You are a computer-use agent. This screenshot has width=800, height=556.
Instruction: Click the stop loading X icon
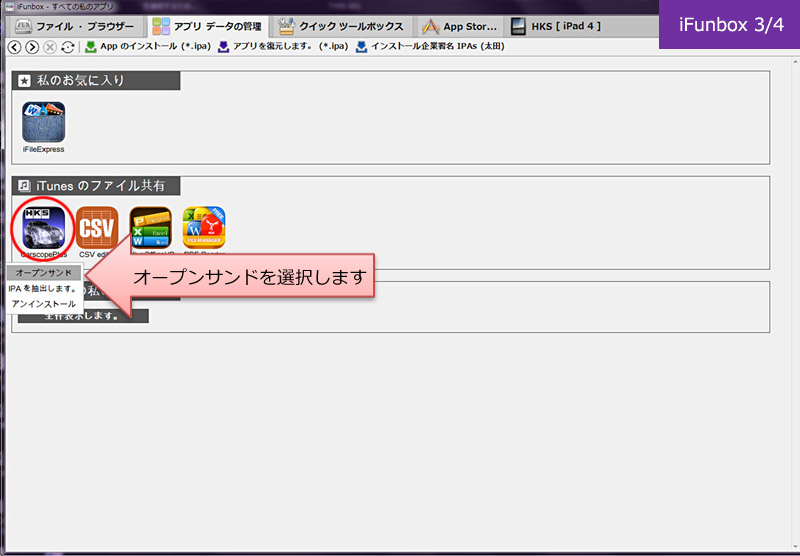(x=49, y=47)
